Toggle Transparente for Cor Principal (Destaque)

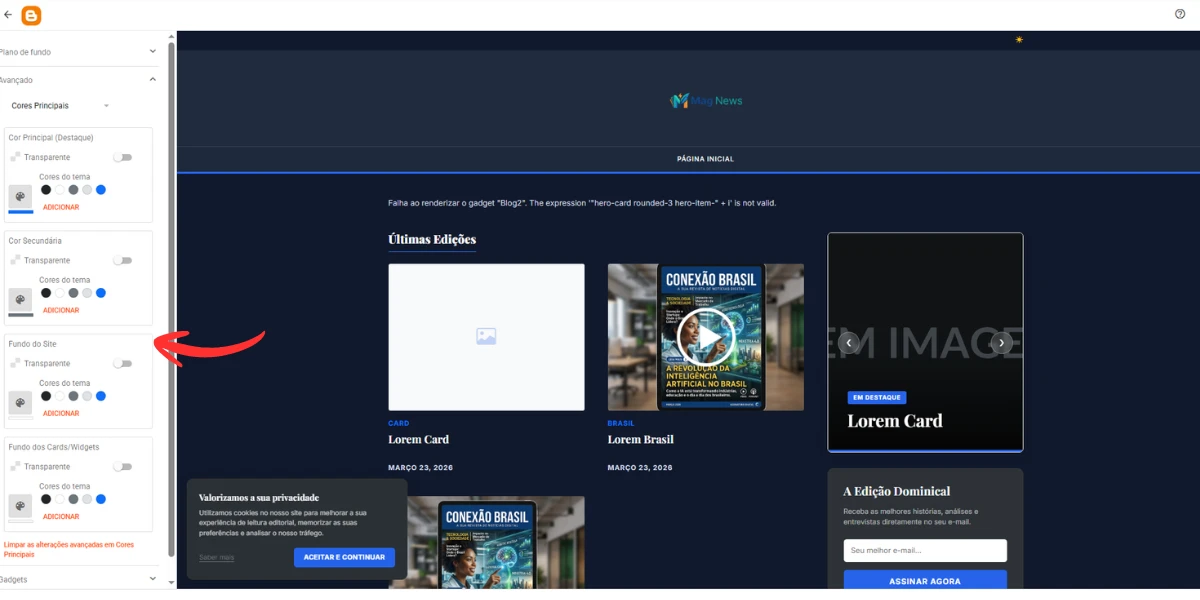123,157
